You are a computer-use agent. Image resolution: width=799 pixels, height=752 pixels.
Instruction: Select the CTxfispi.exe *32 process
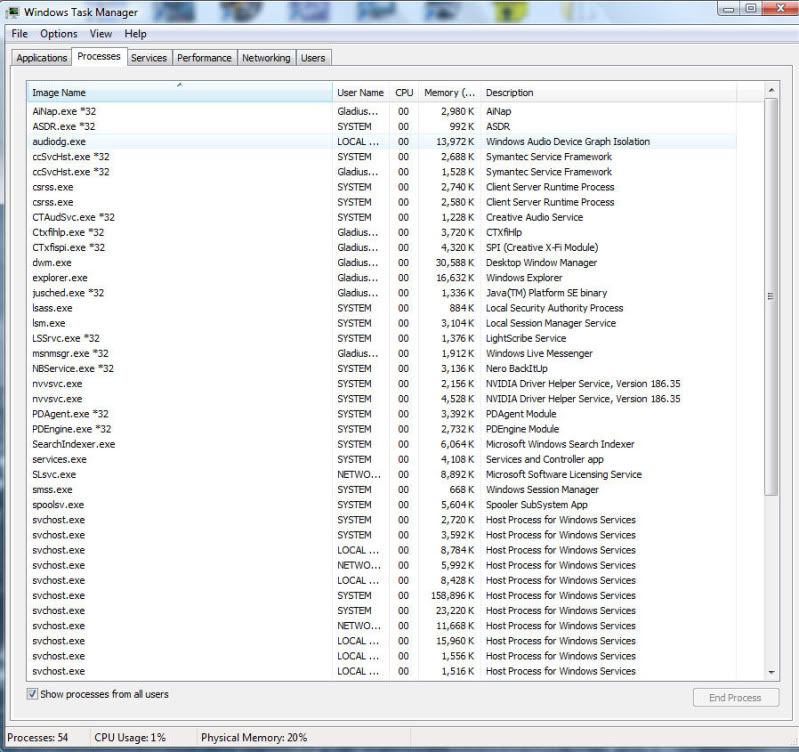(x=382, y=248)
